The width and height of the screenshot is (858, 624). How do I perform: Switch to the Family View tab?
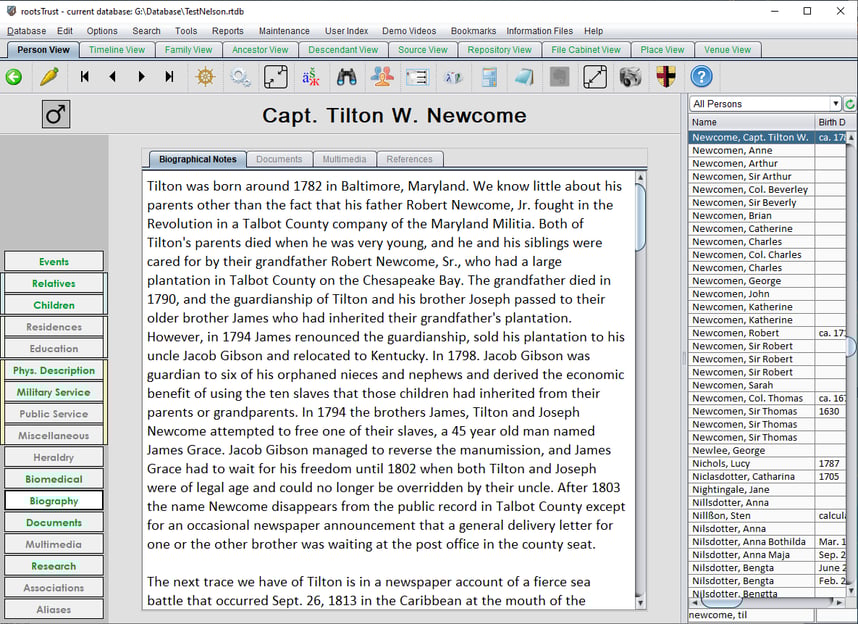point(188,50)
